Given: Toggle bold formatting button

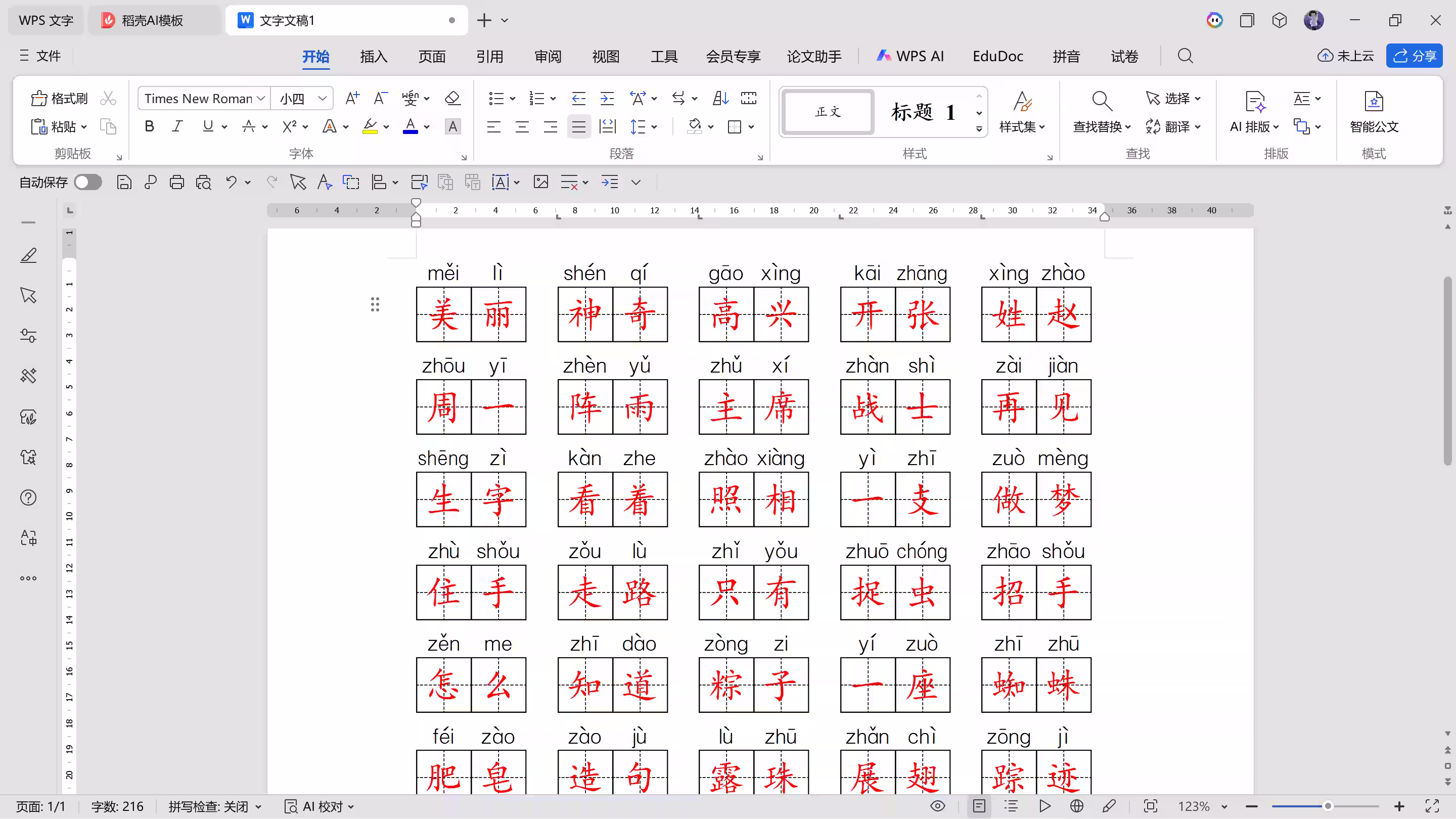Looking at the screenshot, I should pyautogui.click(x=149, y=126).
